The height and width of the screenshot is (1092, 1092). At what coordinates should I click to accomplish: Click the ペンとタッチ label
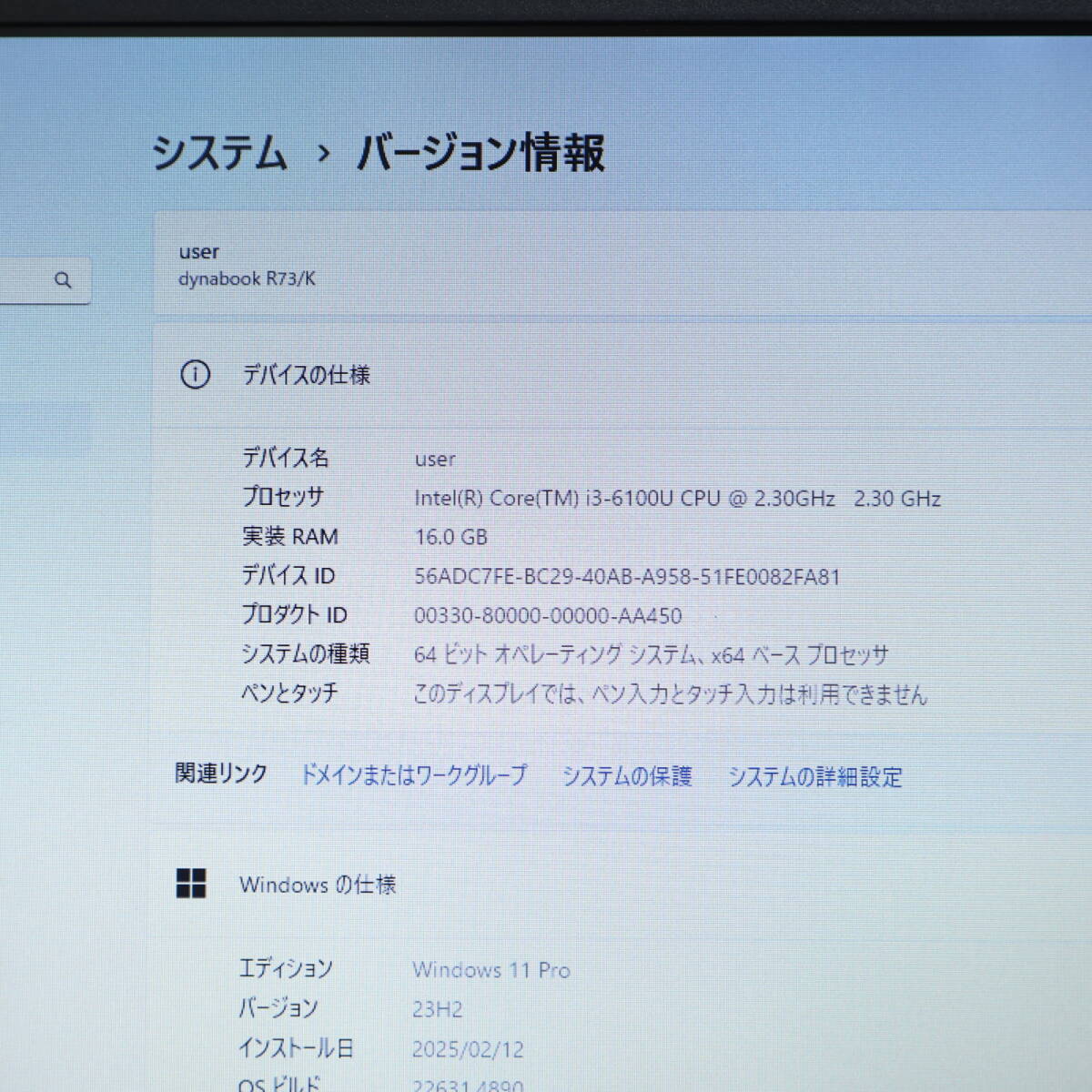[x=289, y=693]
